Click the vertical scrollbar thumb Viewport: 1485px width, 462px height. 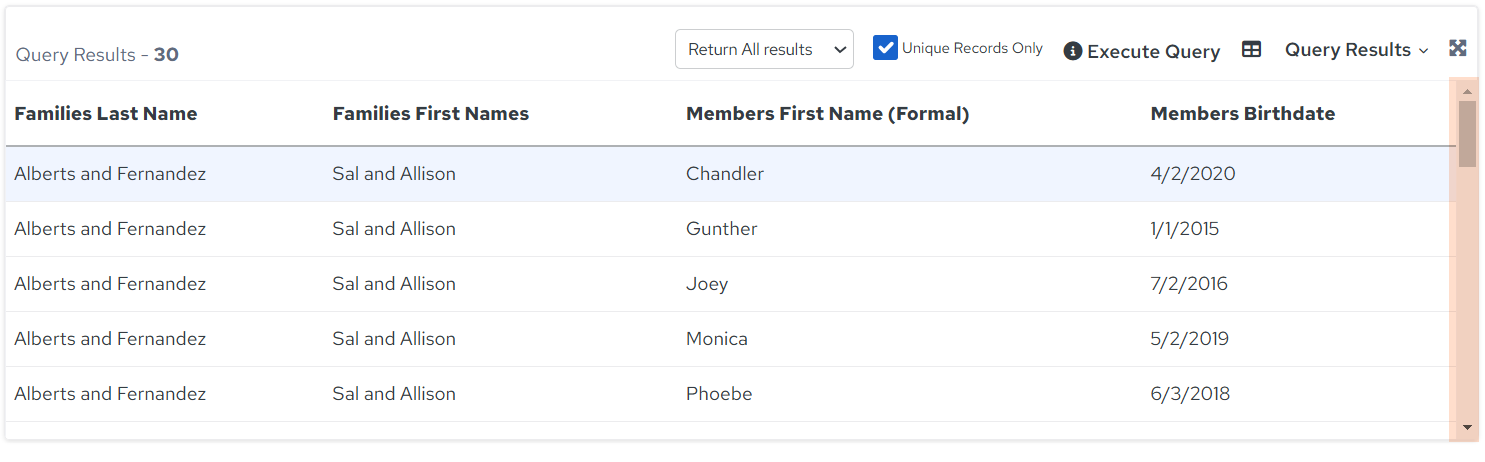pos(1467,133)
